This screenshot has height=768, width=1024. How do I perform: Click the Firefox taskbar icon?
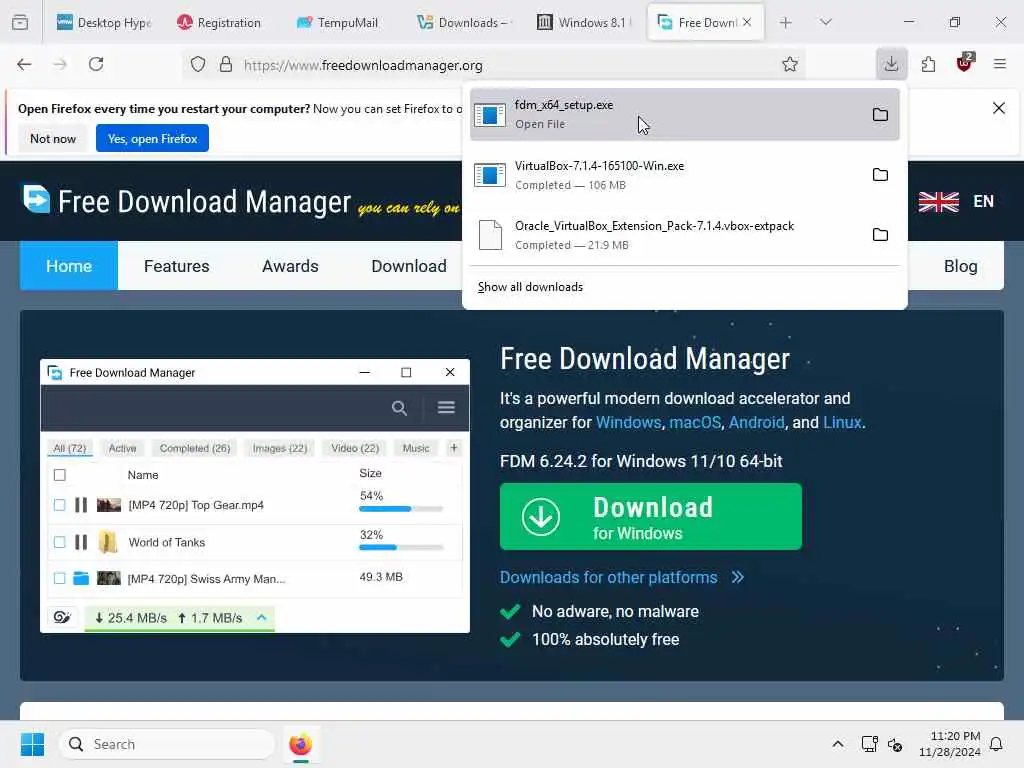click(x=300, y=744)
